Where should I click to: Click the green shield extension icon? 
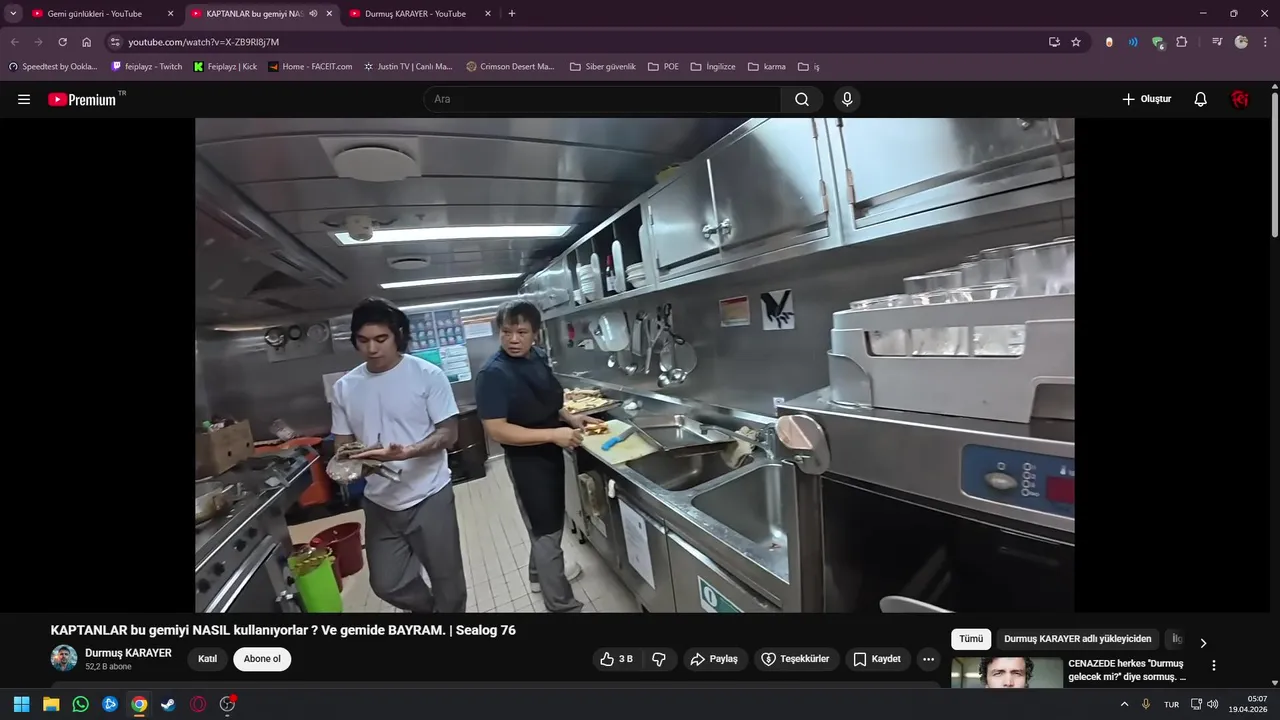(x=1158, y=42)
